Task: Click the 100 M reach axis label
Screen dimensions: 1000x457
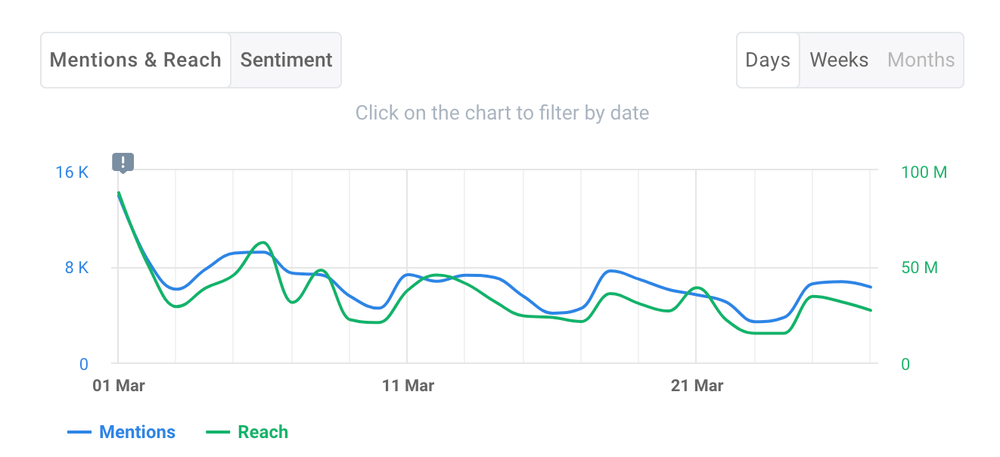Action: click(924, 172)
